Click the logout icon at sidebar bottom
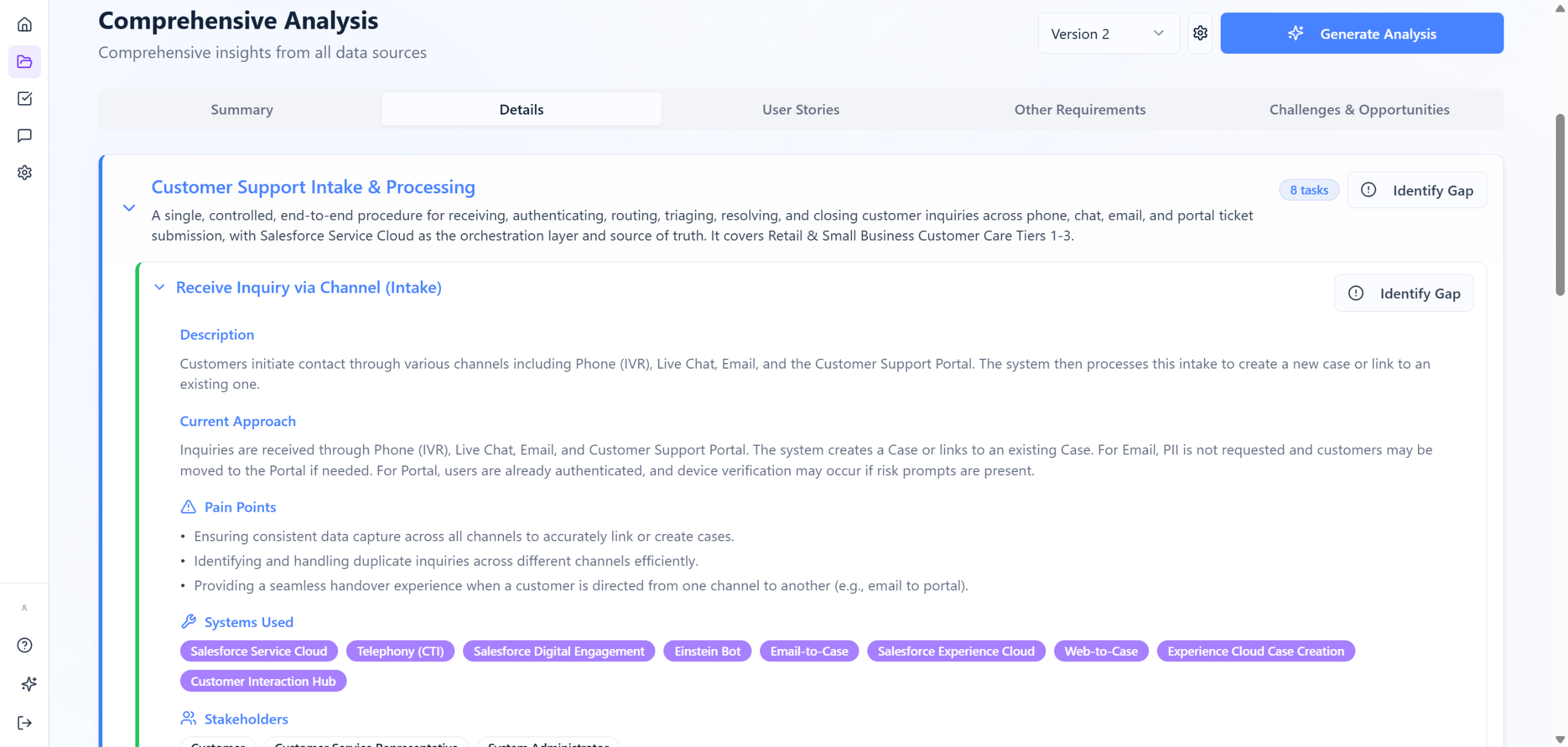Screen dimensions: 1568x747 24,723
